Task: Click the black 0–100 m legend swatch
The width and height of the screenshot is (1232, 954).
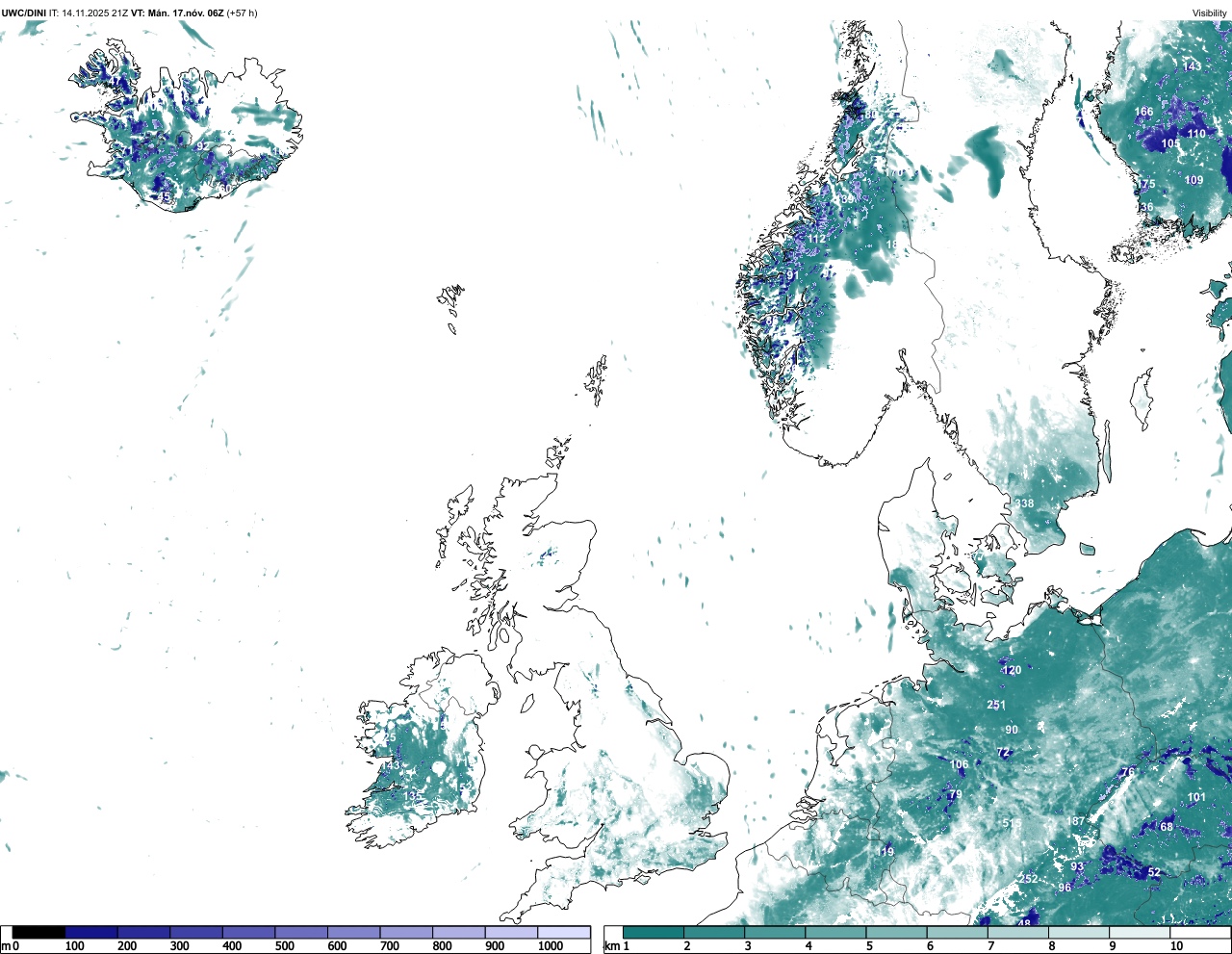Action: 38,932
